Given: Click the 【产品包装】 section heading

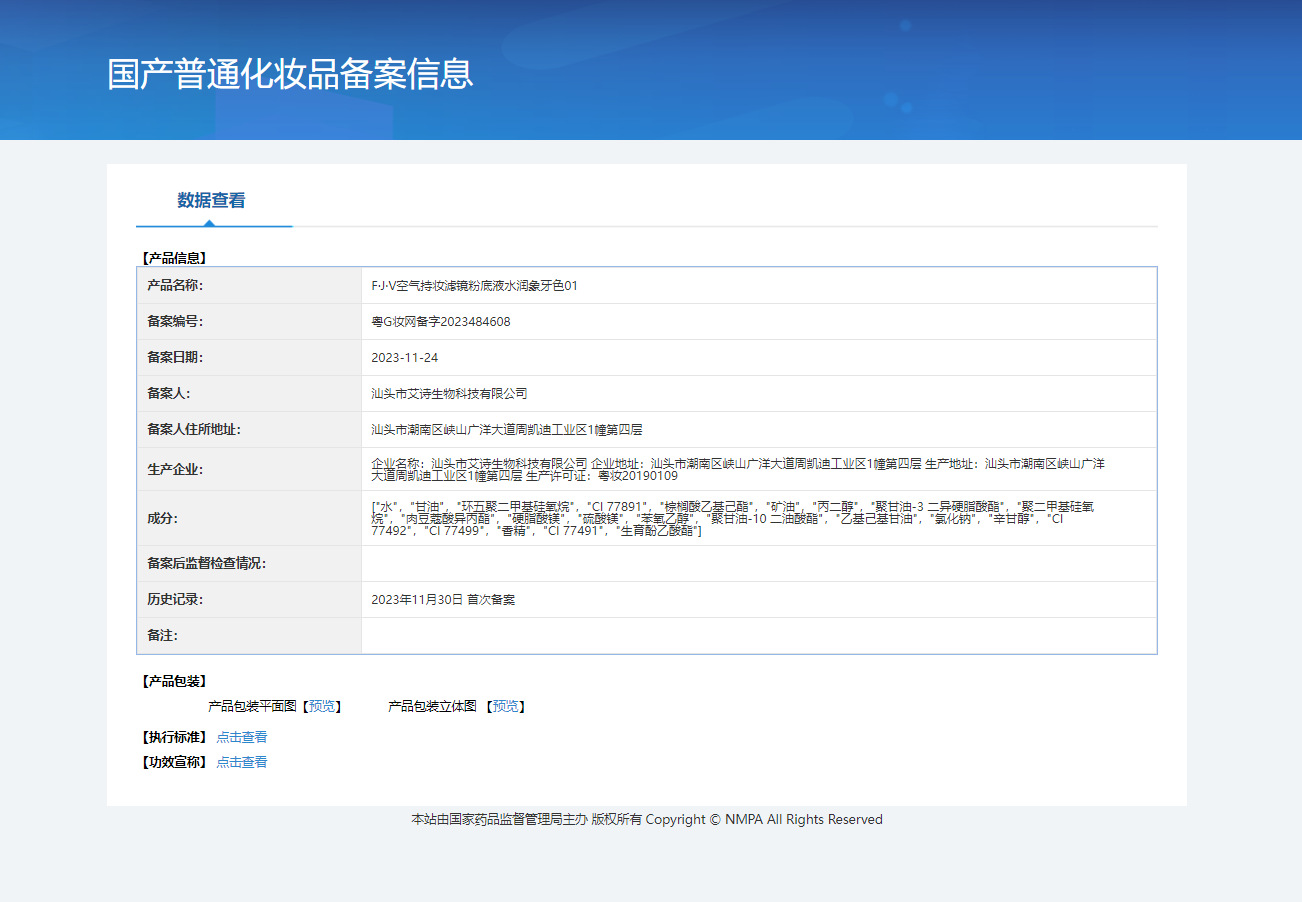Looking at the screenshot, I should click(x=174, y=681).
